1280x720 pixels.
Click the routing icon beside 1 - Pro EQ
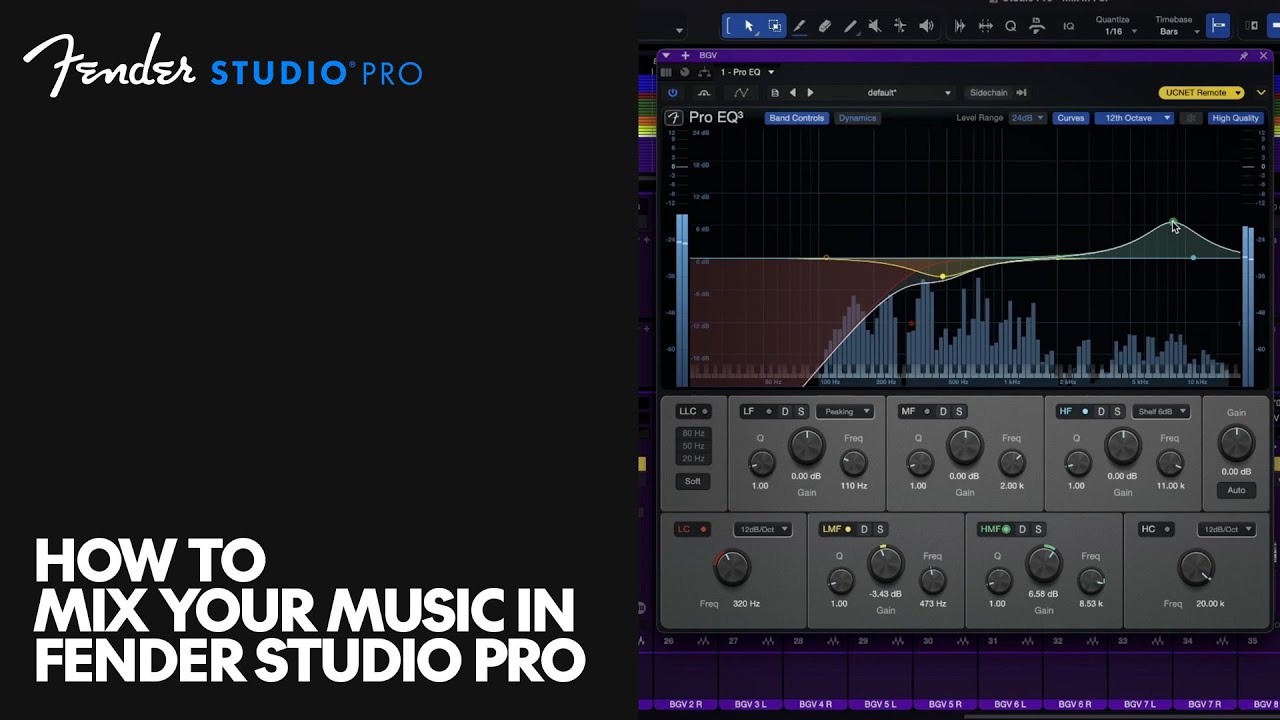coord(704,72)
